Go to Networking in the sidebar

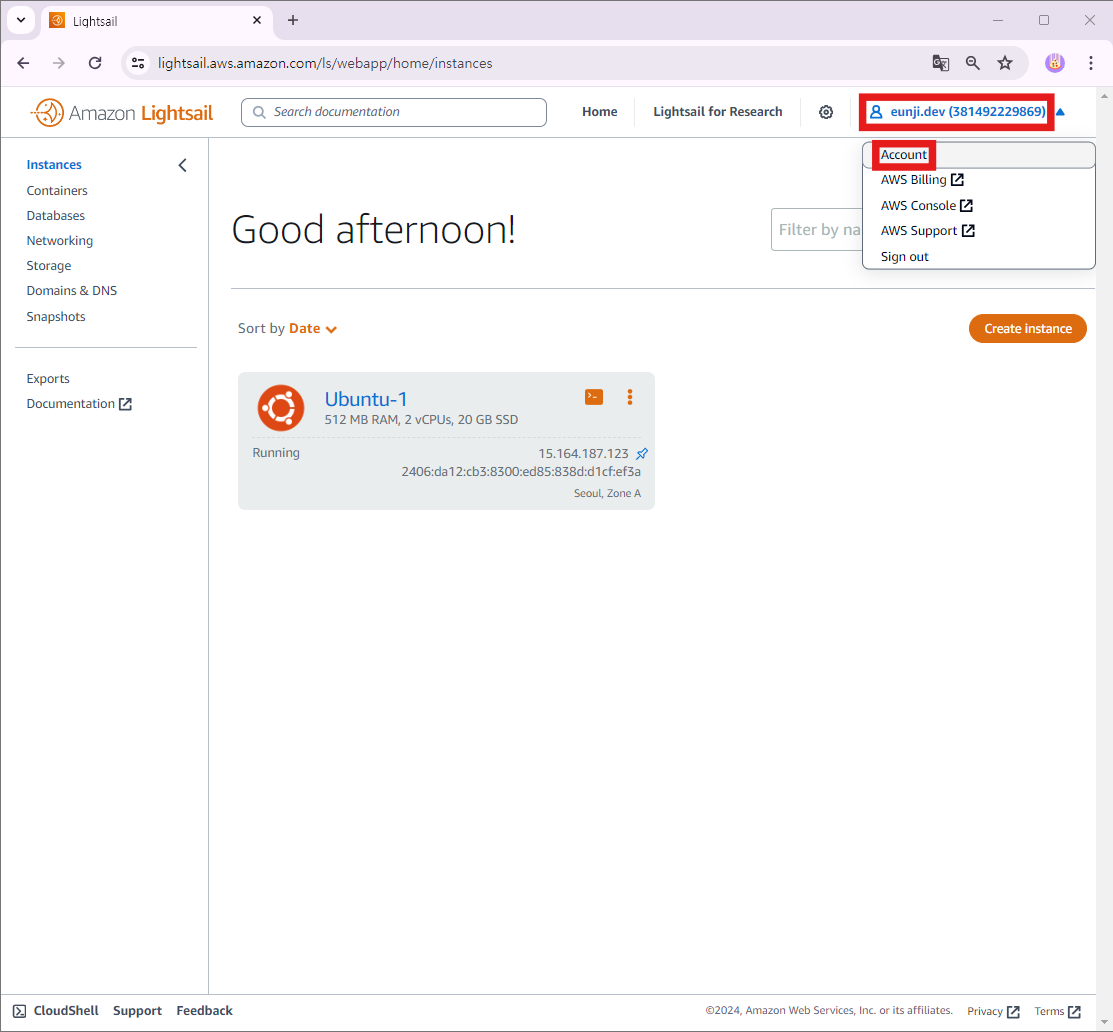pyautogui.click(x=60, y=241)
